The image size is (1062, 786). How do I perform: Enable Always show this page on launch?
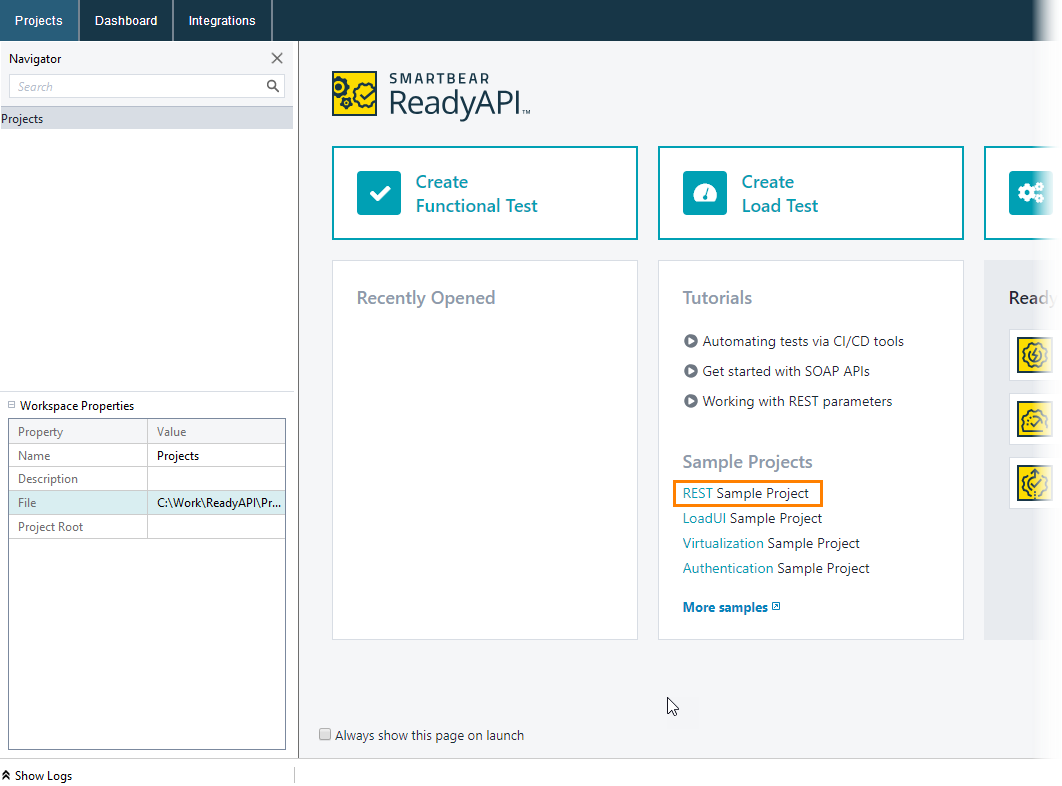pyautogui.click(x=325, y=735)
